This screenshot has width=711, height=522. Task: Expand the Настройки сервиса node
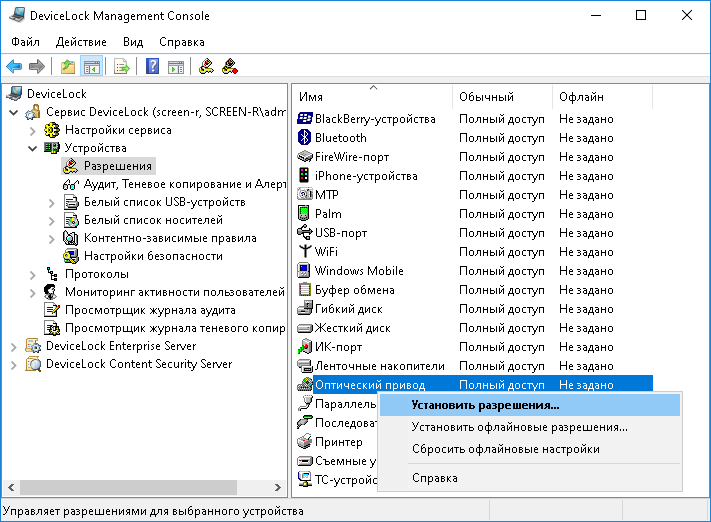pyautogui.click(x=32, y=130)
